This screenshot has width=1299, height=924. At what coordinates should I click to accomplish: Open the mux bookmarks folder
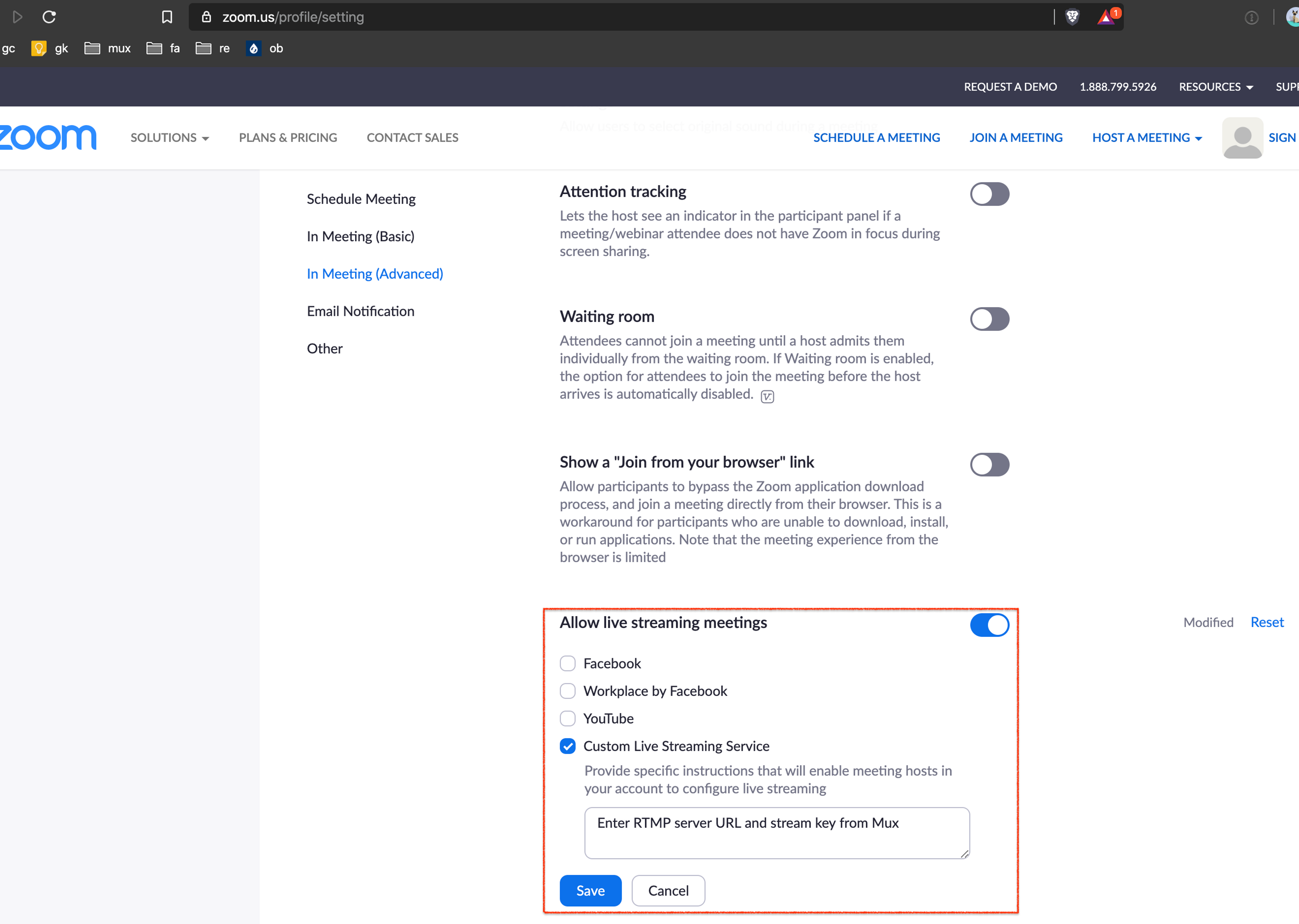pos(108,48)
